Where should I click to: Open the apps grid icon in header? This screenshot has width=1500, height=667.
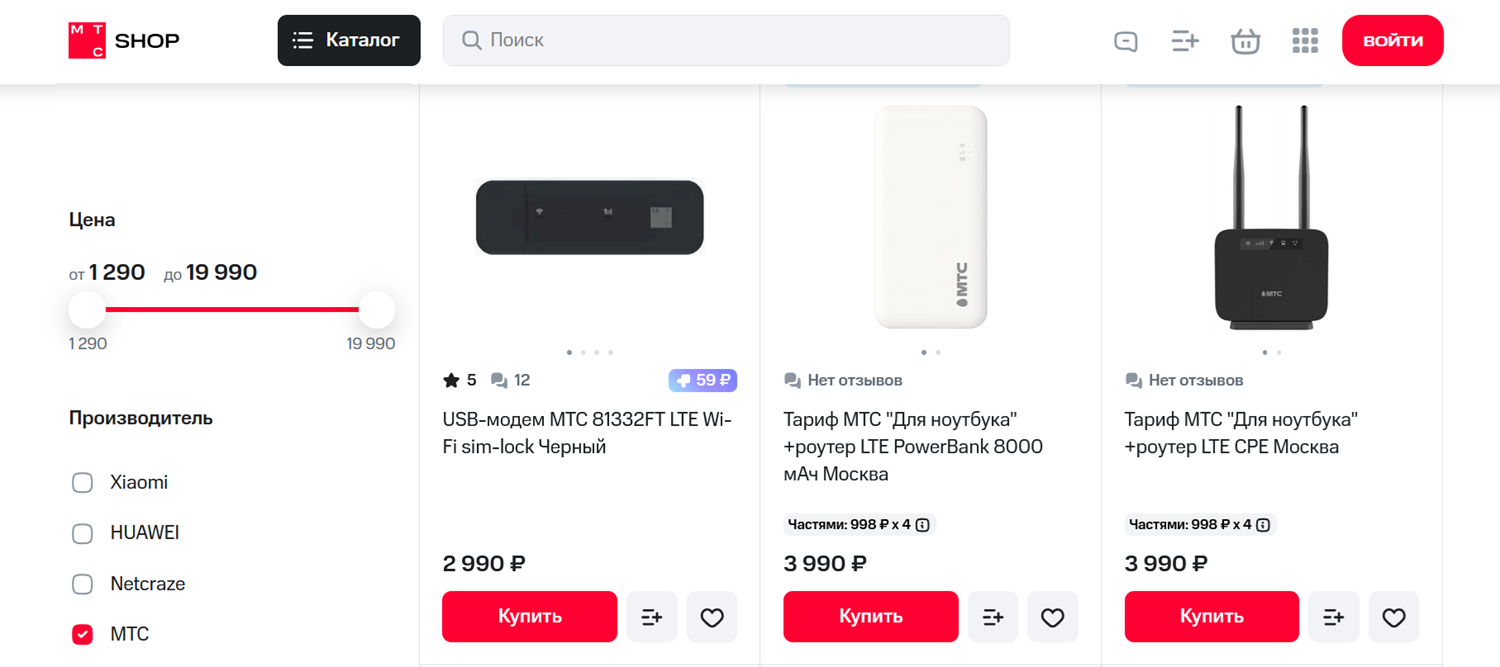click(x=1305, y=40)
